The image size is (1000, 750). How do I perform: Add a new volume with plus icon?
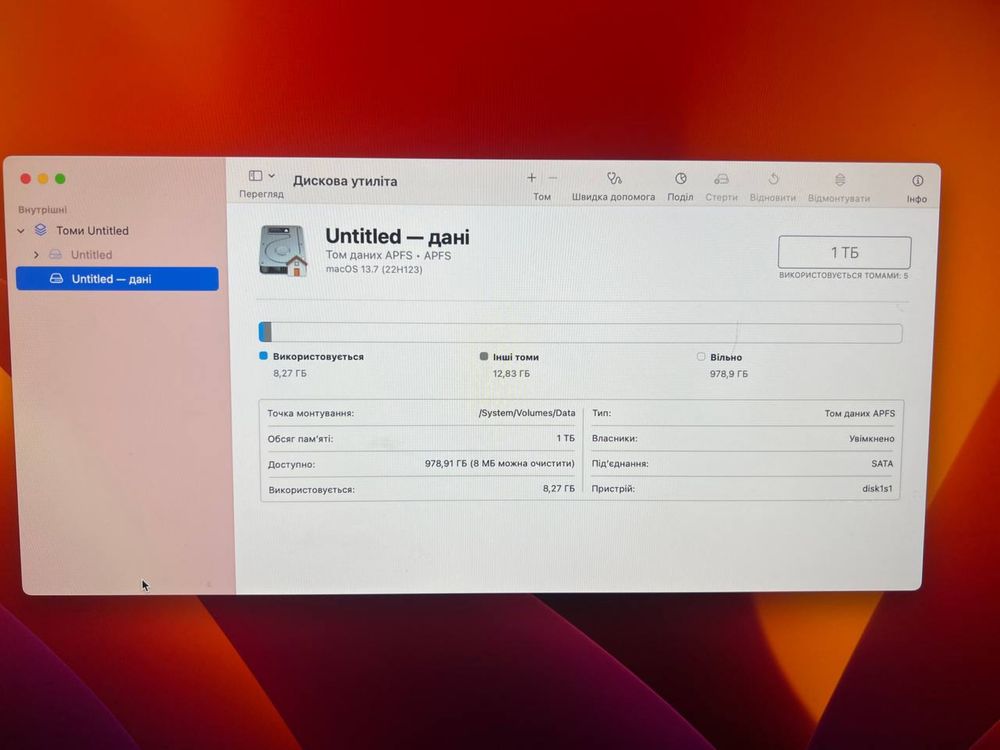pyautogui.click(x=532, y=178)
